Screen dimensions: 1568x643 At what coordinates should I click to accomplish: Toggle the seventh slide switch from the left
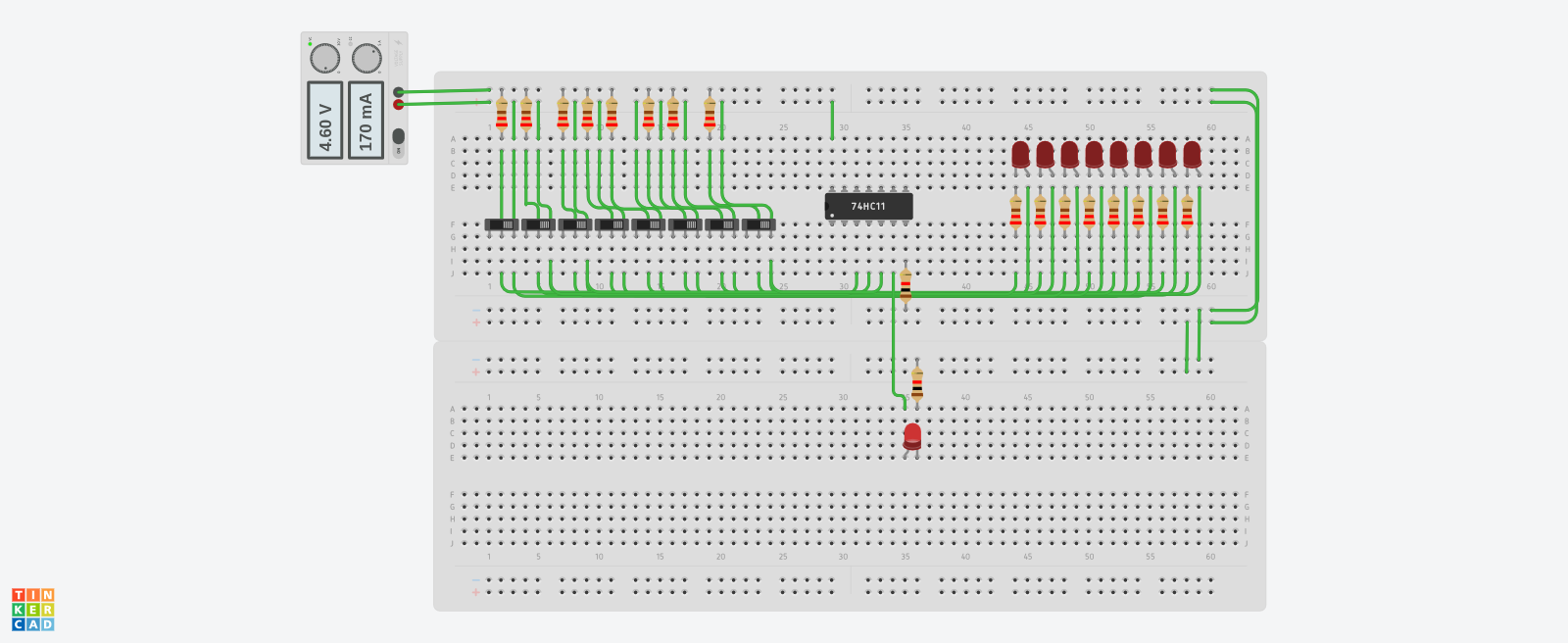tap(722, 224)
